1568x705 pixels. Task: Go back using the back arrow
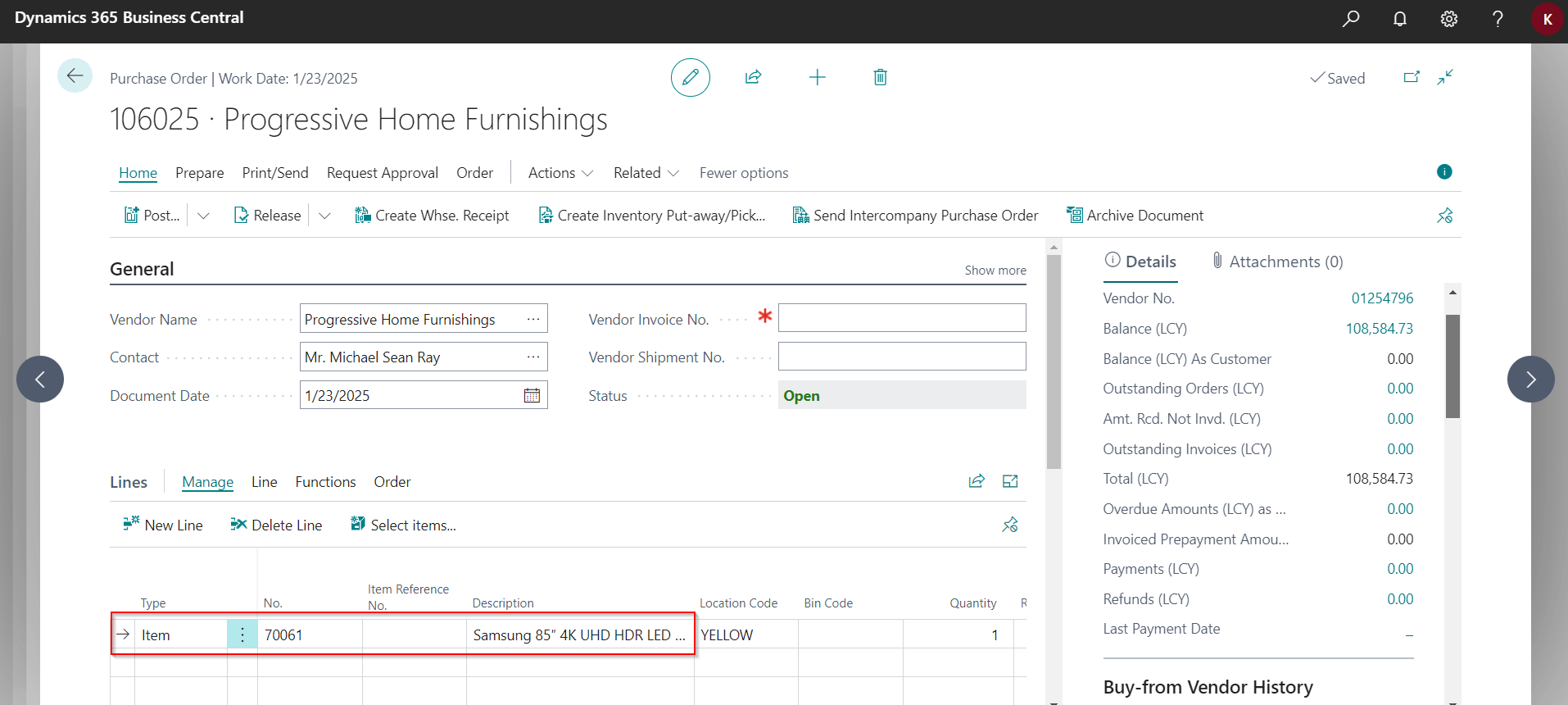point(75,76)
